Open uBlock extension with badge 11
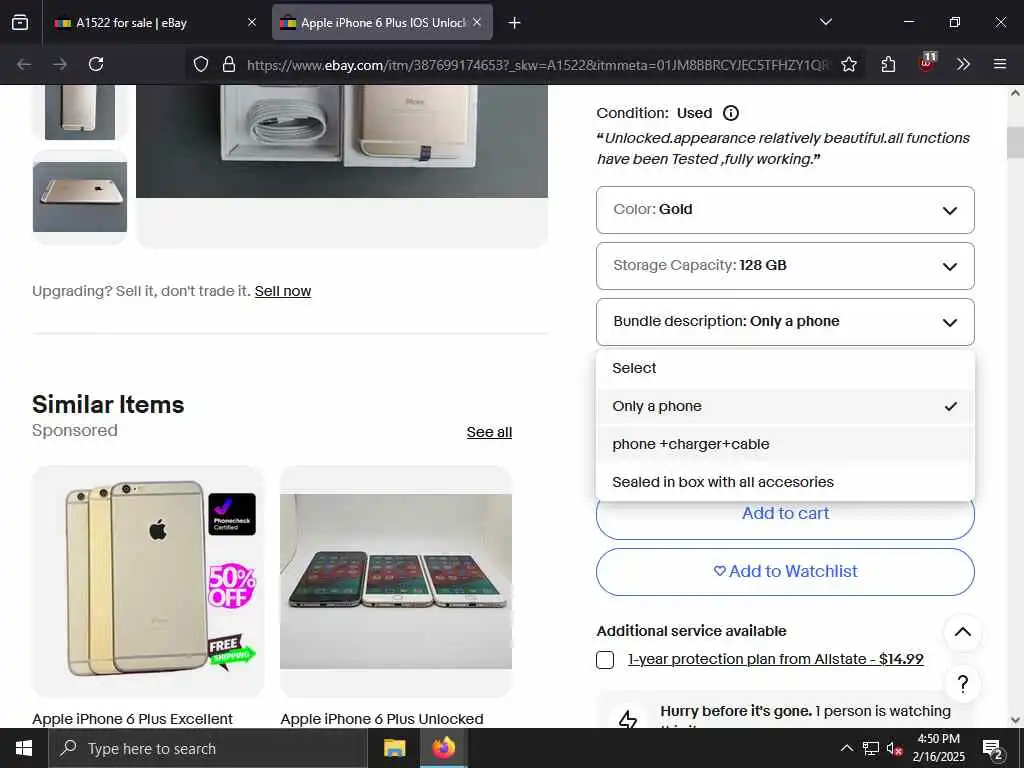1024x768 pixels. pyautogui.click(x=927, y=63)
